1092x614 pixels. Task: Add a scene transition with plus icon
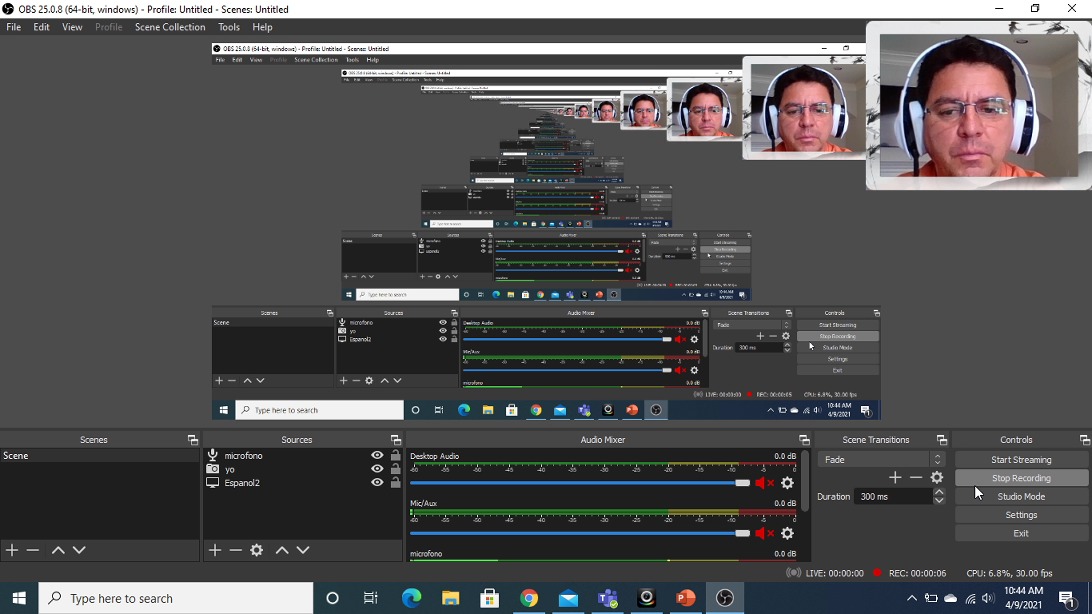(895, 477)
